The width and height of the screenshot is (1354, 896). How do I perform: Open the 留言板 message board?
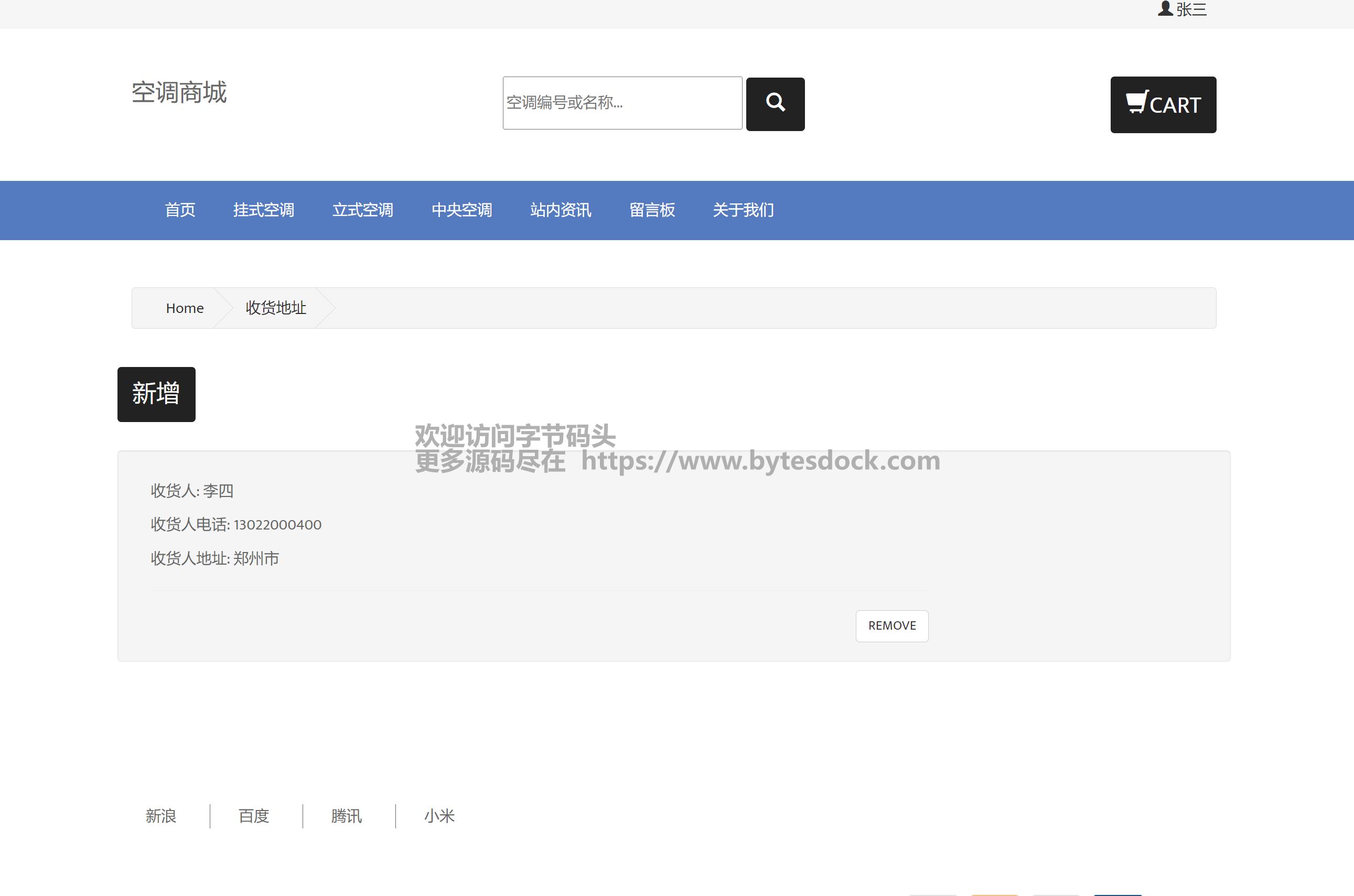651,210
